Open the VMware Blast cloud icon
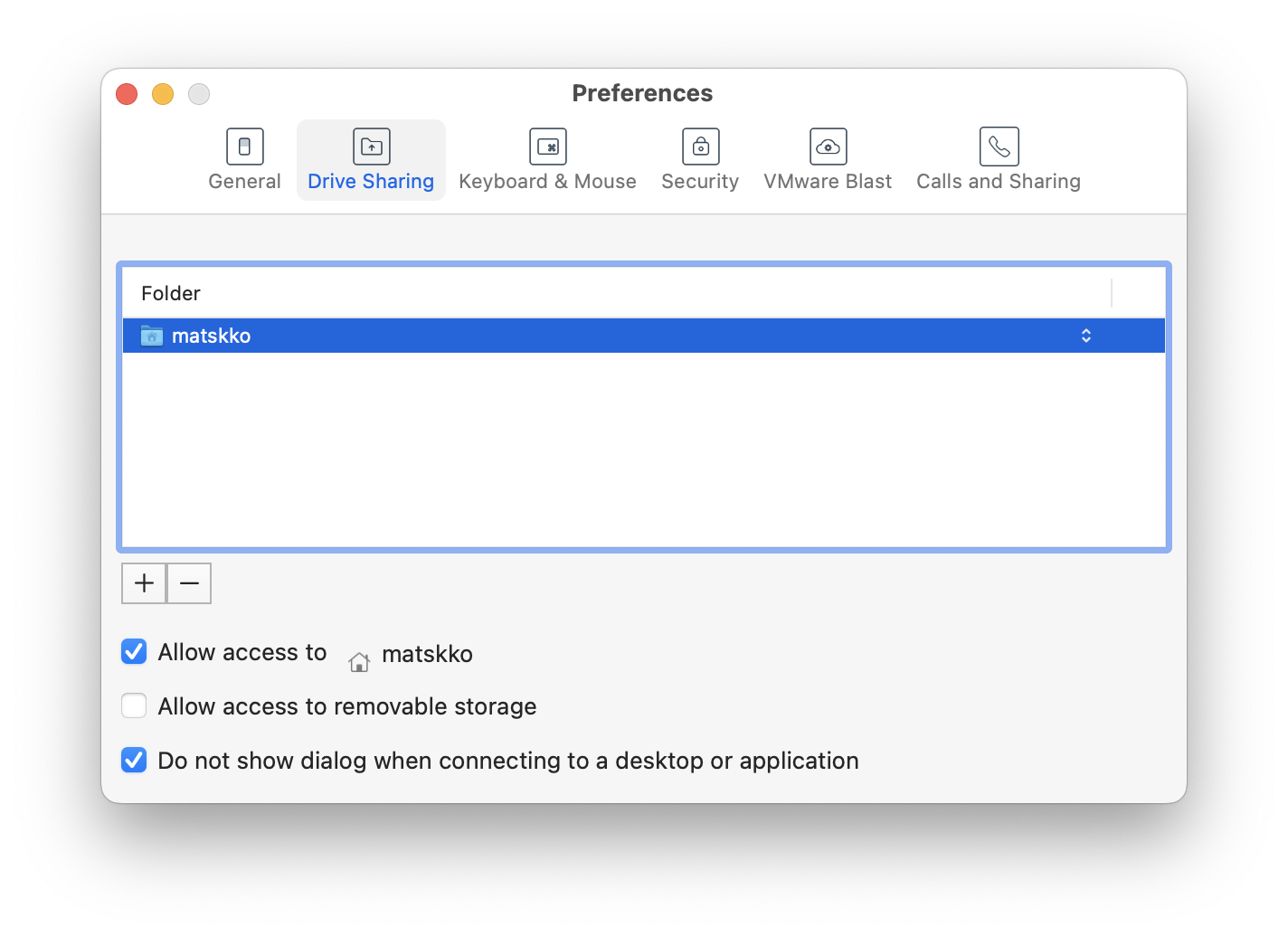This screenshot has height=937, width=1288. tap(828, 147)
